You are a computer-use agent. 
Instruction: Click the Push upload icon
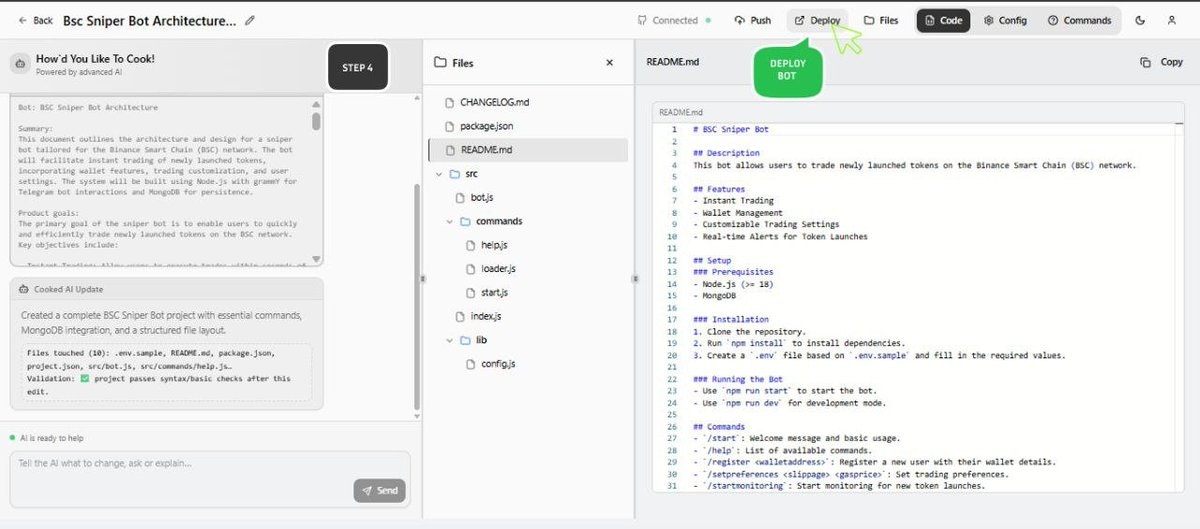[x=738, y=20]
